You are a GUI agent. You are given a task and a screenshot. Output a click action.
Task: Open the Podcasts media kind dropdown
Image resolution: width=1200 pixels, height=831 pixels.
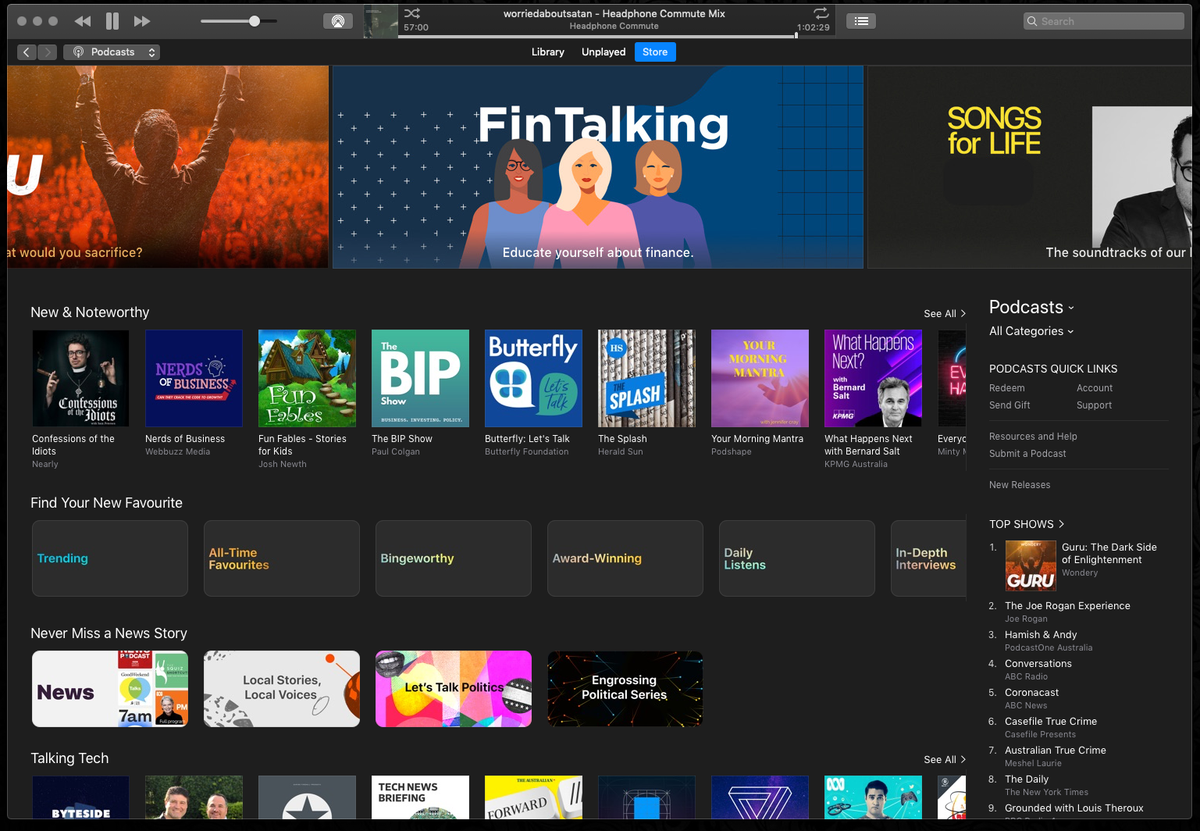pyautogui.click(x=111, y=52)
